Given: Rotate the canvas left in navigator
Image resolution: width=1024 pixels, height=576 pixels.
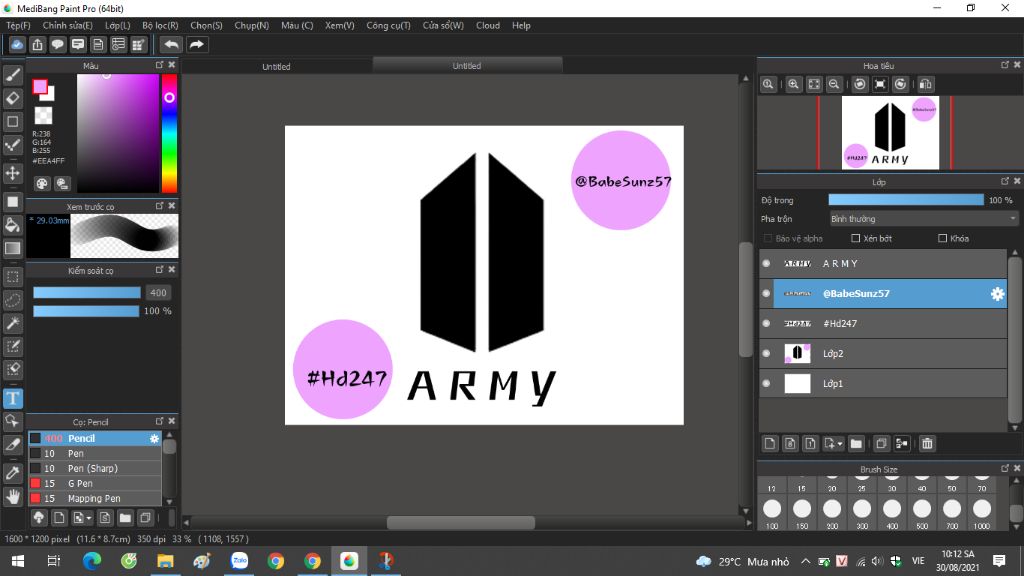Looking at the screenshot, I should click(860, 84).
